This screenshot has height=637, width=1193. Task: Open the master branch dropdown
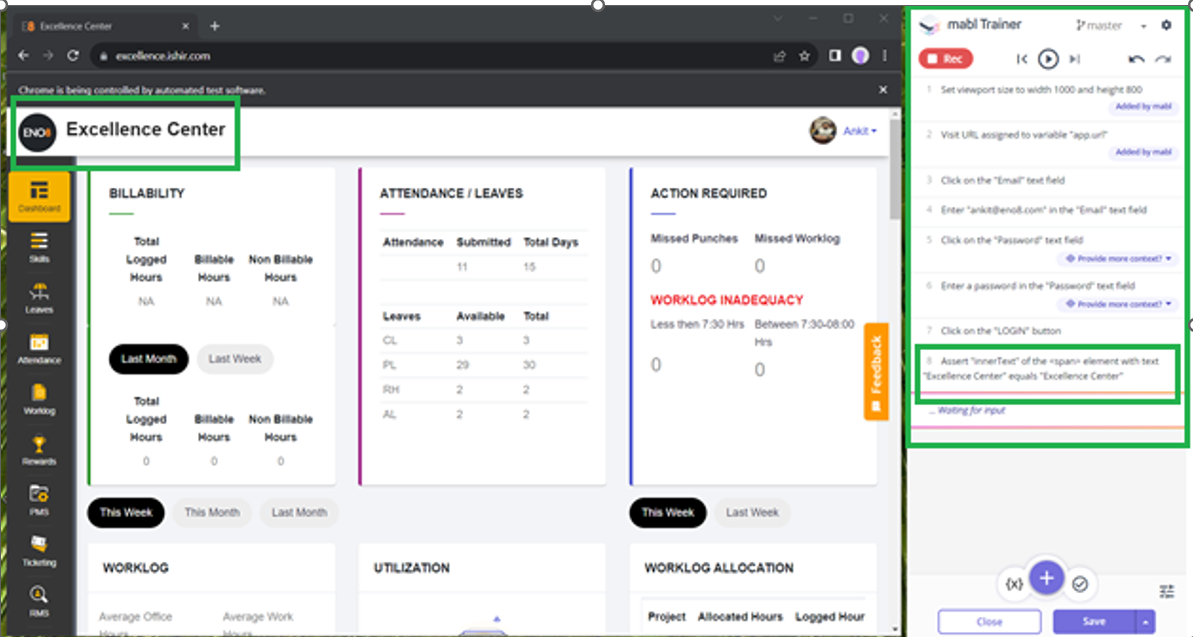click(1110, 26)
